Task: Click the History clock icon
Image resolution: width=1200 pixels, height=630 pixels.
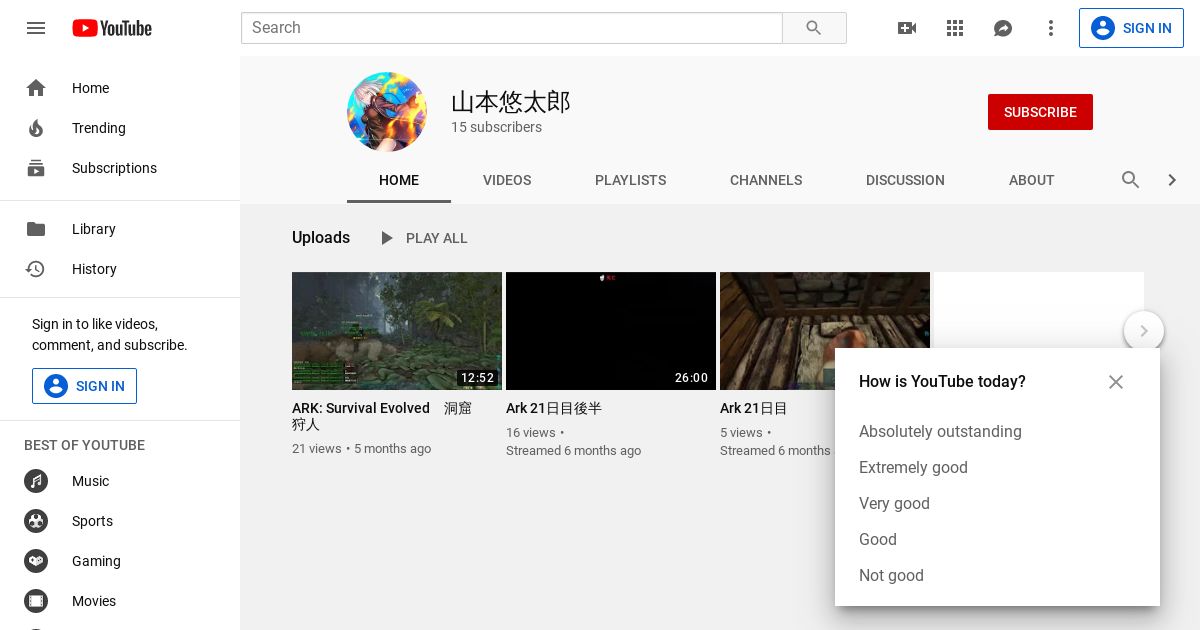Action: click(x=36, y=269)
